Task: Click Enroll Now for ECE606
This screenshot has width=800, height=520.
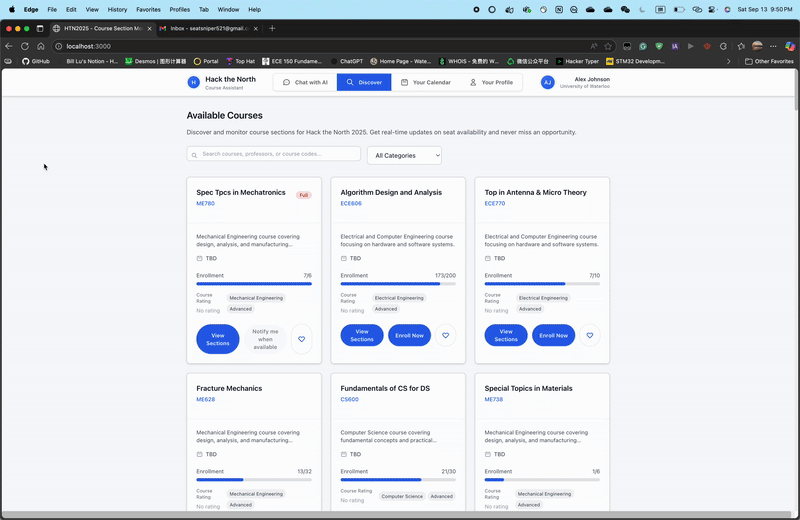Action: [x=409, y=335]
